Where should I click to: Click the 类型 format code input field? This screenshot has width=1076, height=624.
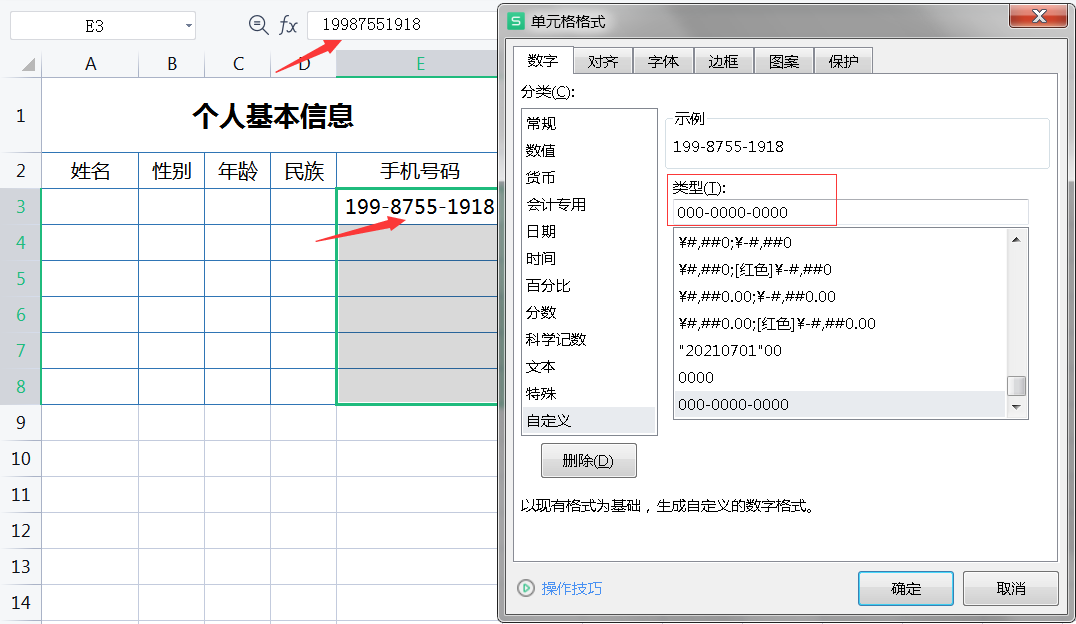(x=850, y=212)
